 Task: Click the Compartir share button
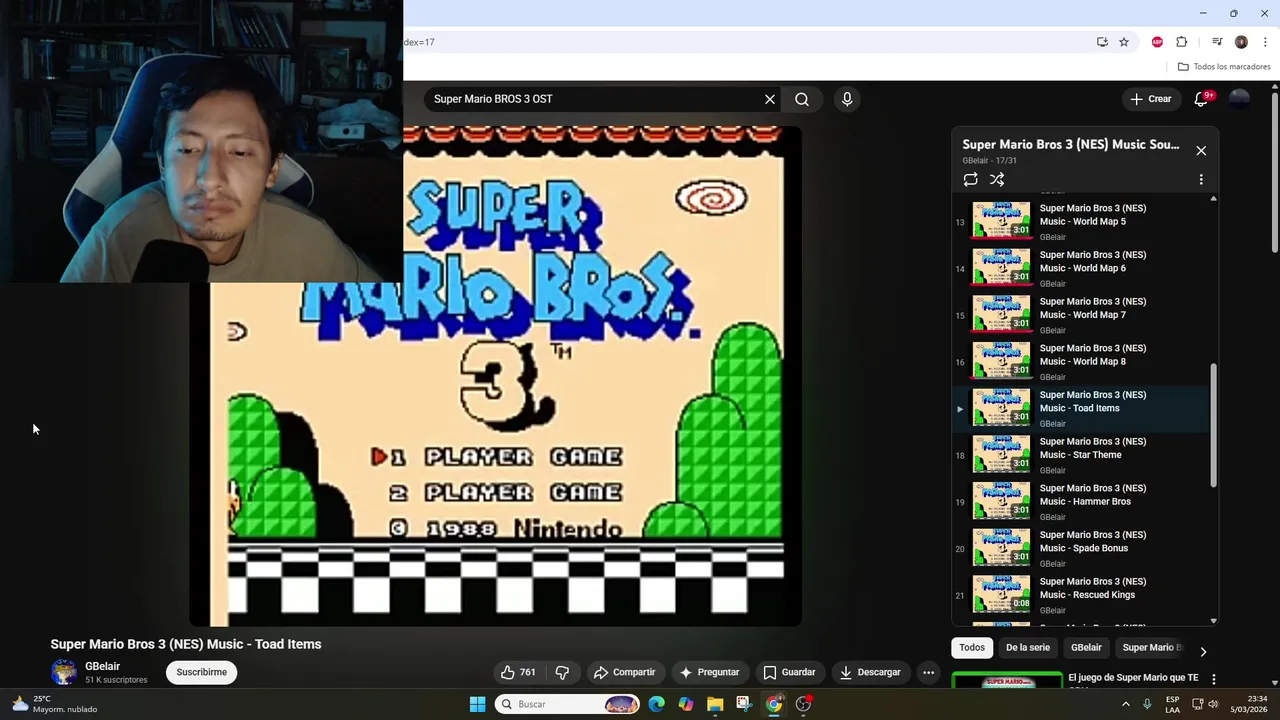click(x=624, y=672)
